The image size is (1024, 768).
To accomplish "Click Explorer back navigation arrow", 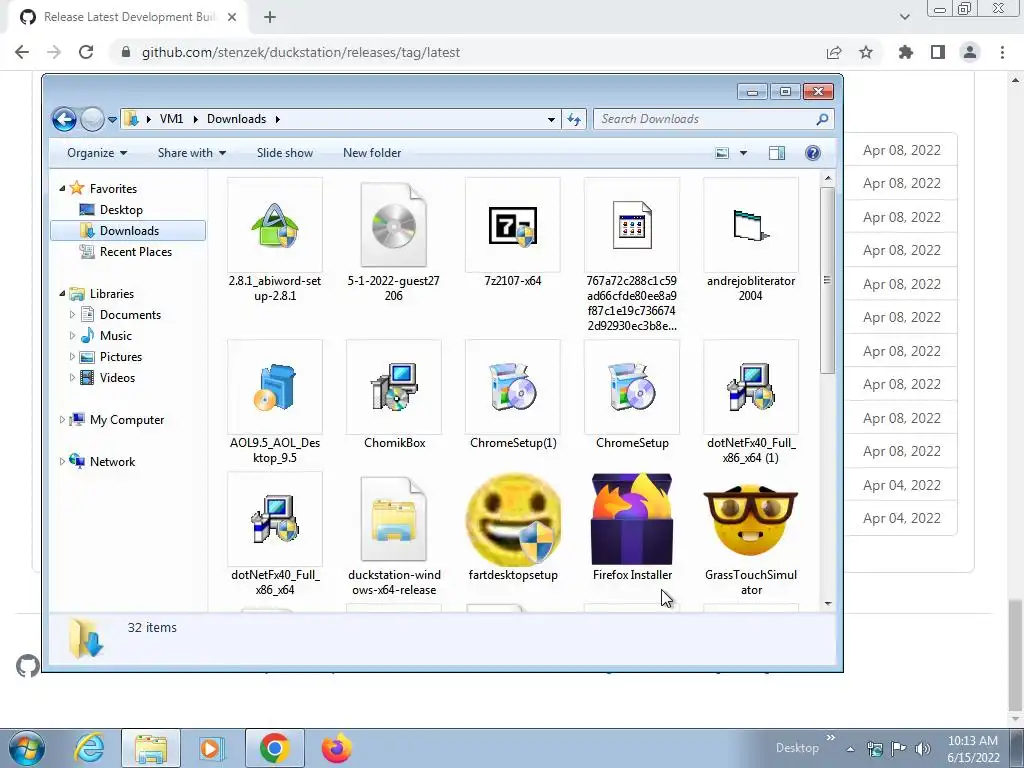I will tap(64, 119).
